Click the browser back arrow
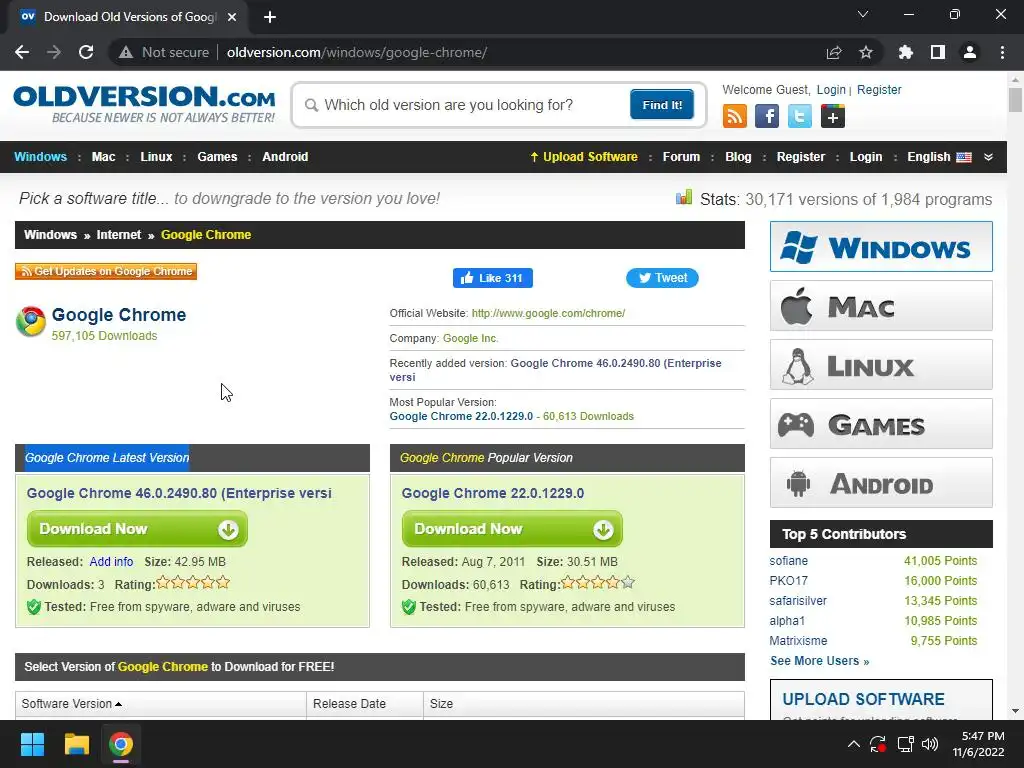The height and width of the screenshot is (768, 1024). coord(22,52)
